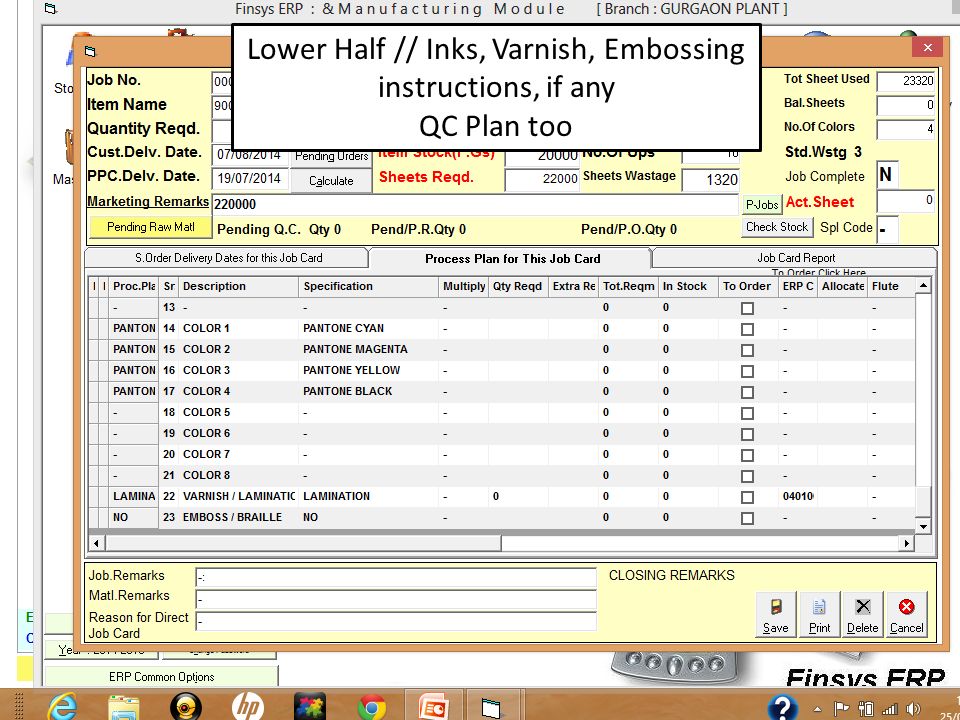Viewport: 960px width, 720px height.
Task: Click the Job.Remarks input field
Action: pos(396,577)
